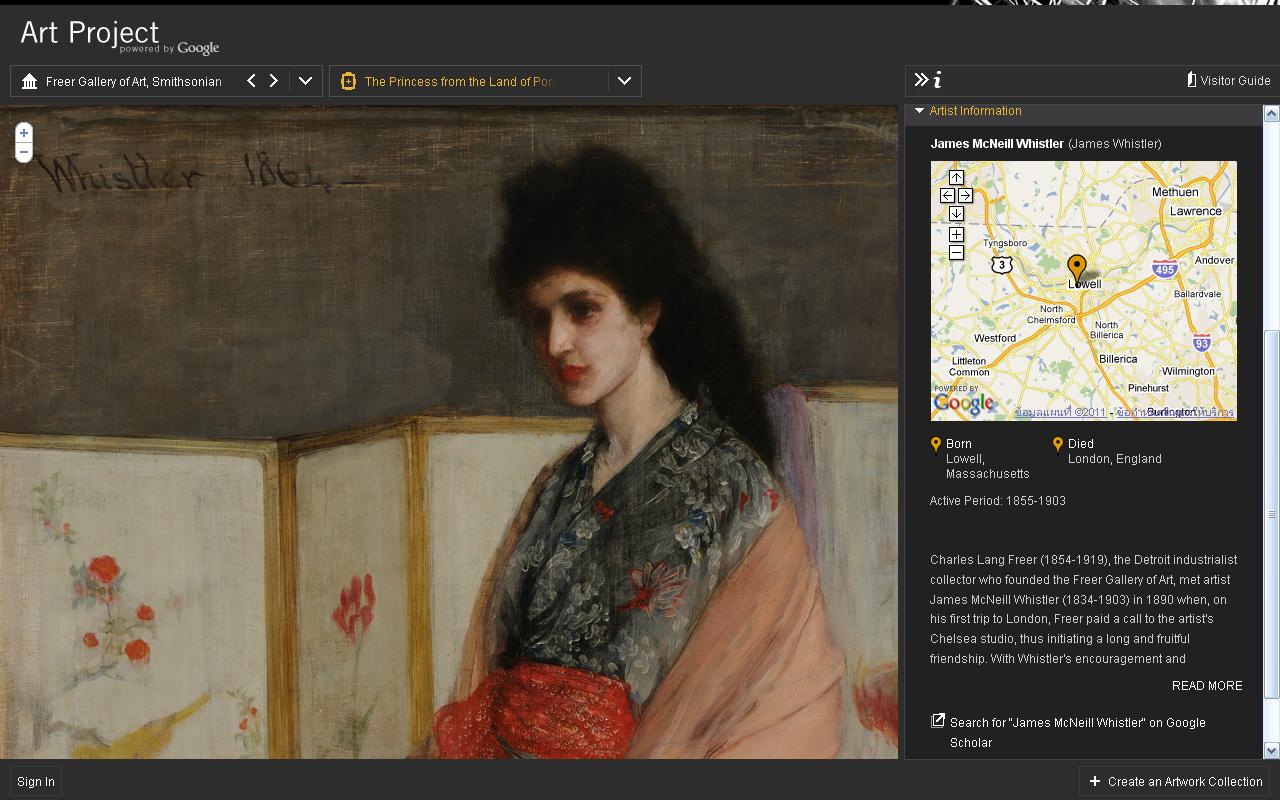This screenshot has width=1280, height=800.
Task: Search James McNeill Whistler on Google Scholar
Action: [1078, 733]
